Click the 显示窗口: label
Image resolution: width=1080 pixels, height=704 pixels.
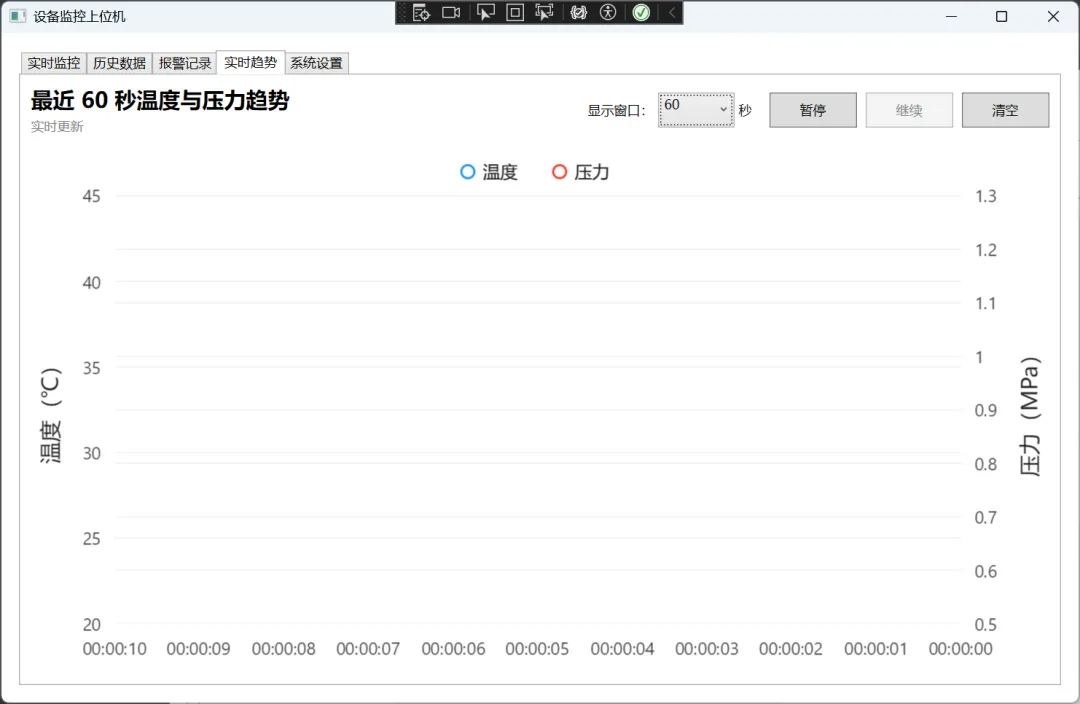(x=616, y=111)
